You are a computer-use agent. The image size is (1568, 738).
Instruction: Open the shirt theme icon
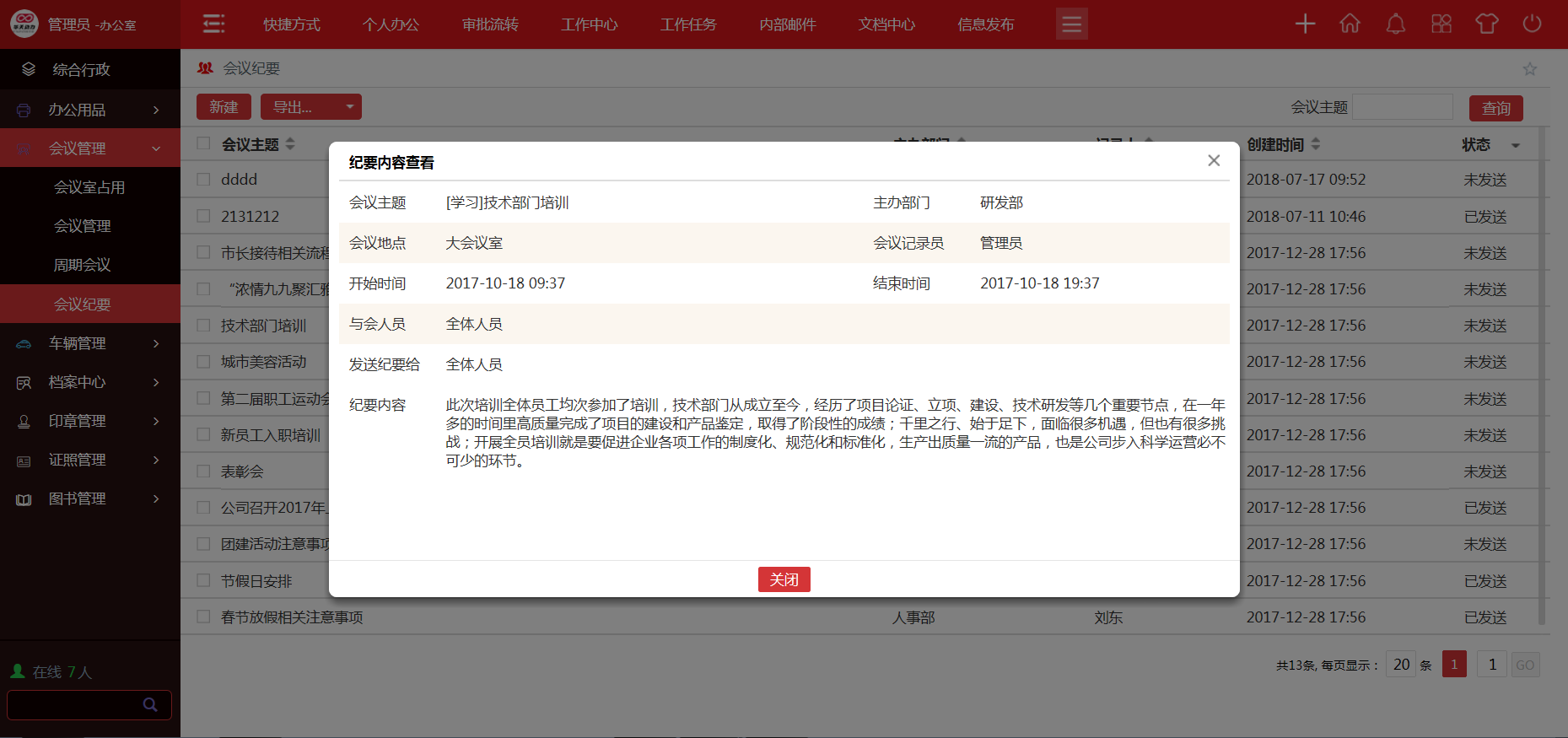[1487, 24]
